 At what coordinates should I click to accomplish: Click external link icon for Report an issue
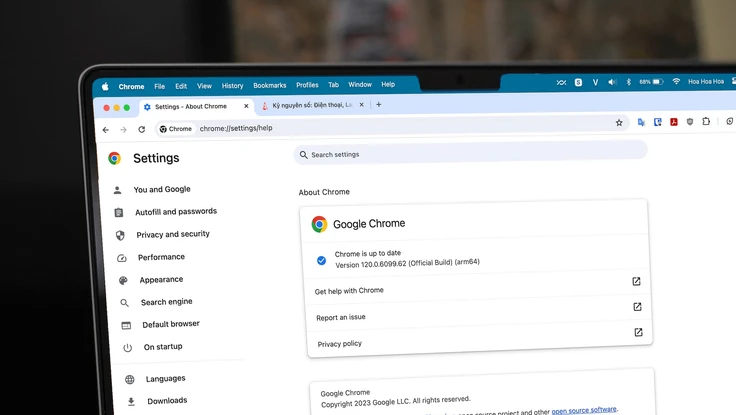(x=637, y=307)
